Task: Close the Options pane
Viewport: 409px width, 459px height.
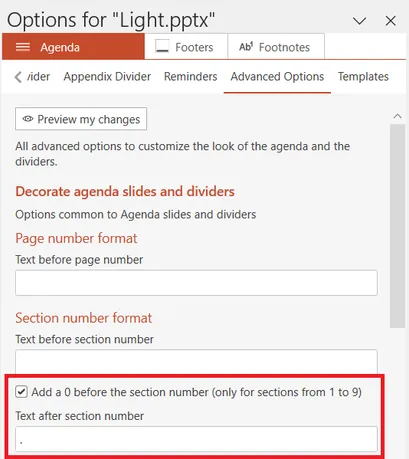Action: coord(390,21)
